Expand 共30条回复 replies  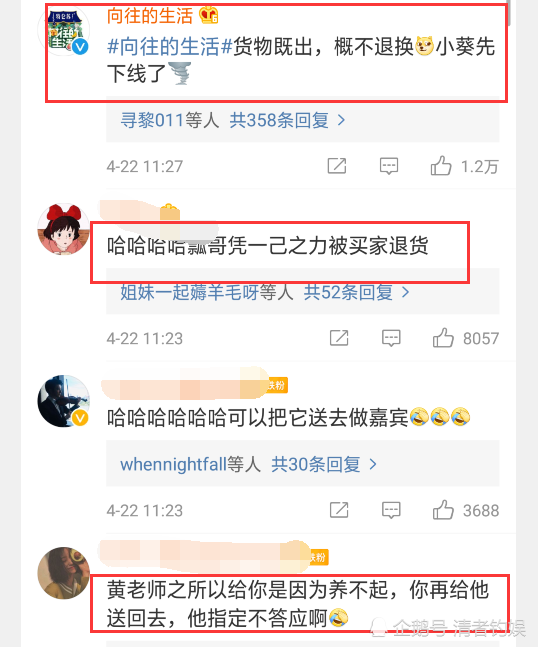click(x=324, y=465)
